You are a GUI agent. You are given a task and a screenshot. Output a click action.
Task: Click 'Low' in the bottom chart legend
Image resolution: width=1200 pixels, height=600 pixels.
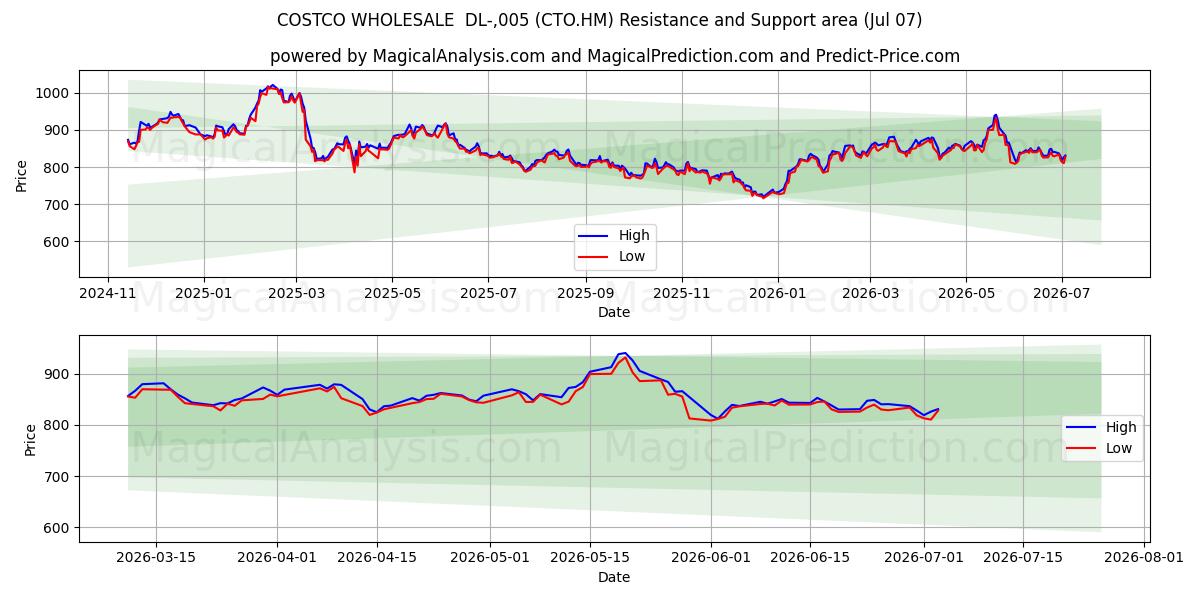1119,448
